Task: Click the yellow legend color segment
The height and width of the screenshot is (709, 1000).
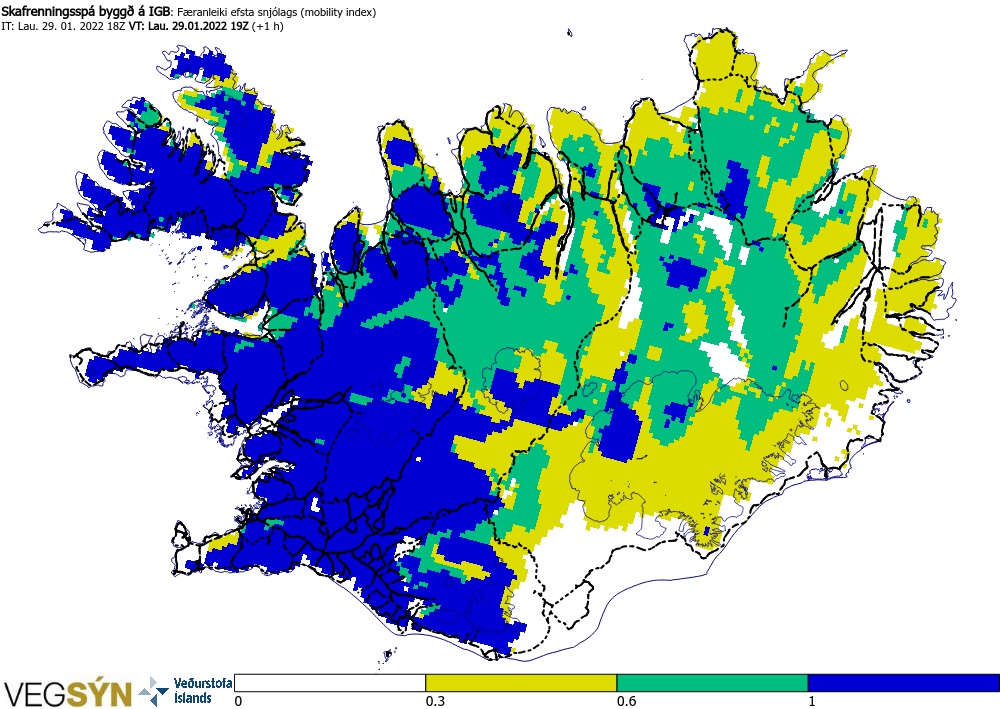Action: [x=521, y=683]
